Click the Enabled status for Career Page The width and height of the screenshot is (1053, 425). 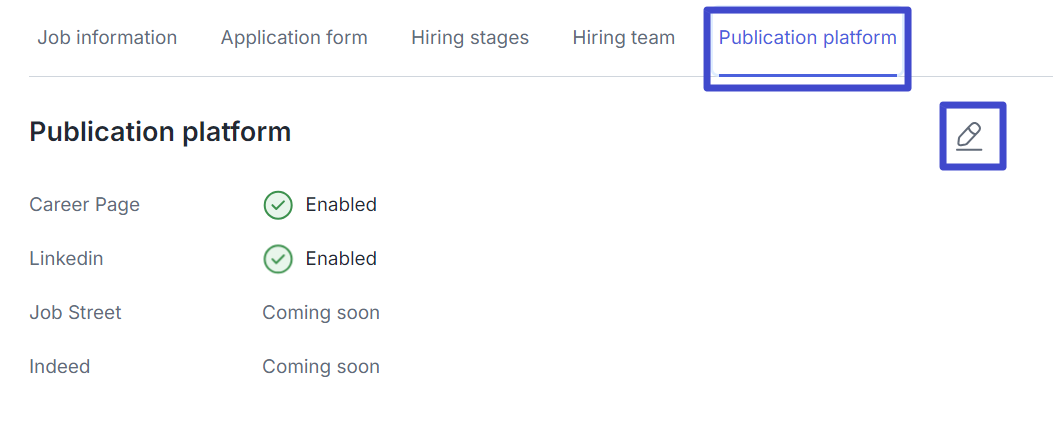click(x=341, y=204)
